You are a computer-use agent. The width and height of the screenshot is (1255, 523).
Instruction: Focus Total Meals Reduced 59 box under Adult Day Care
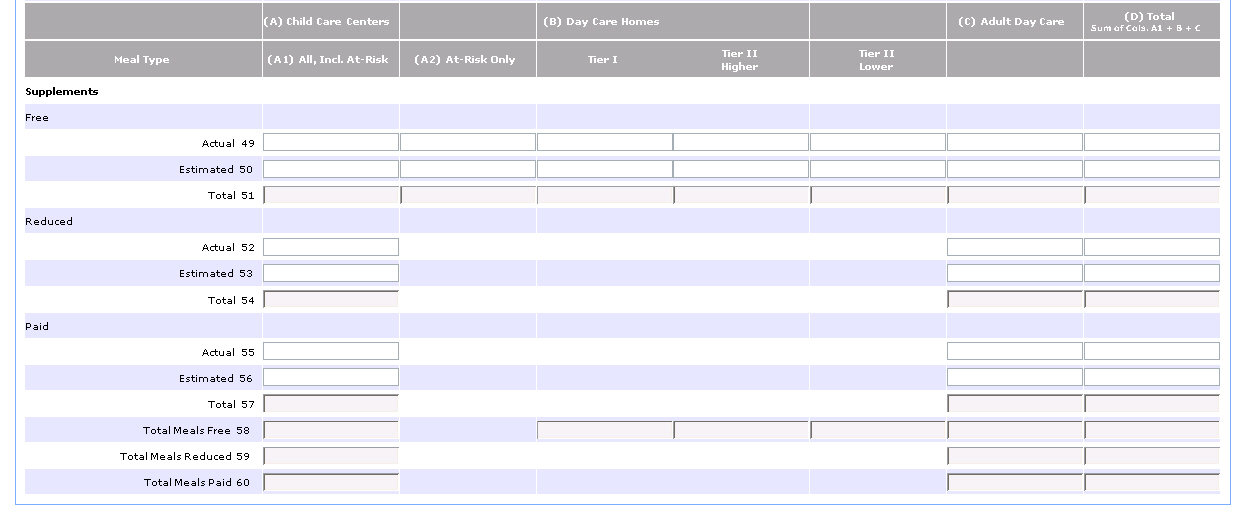pyautogui.click(x=1015, y=457)
